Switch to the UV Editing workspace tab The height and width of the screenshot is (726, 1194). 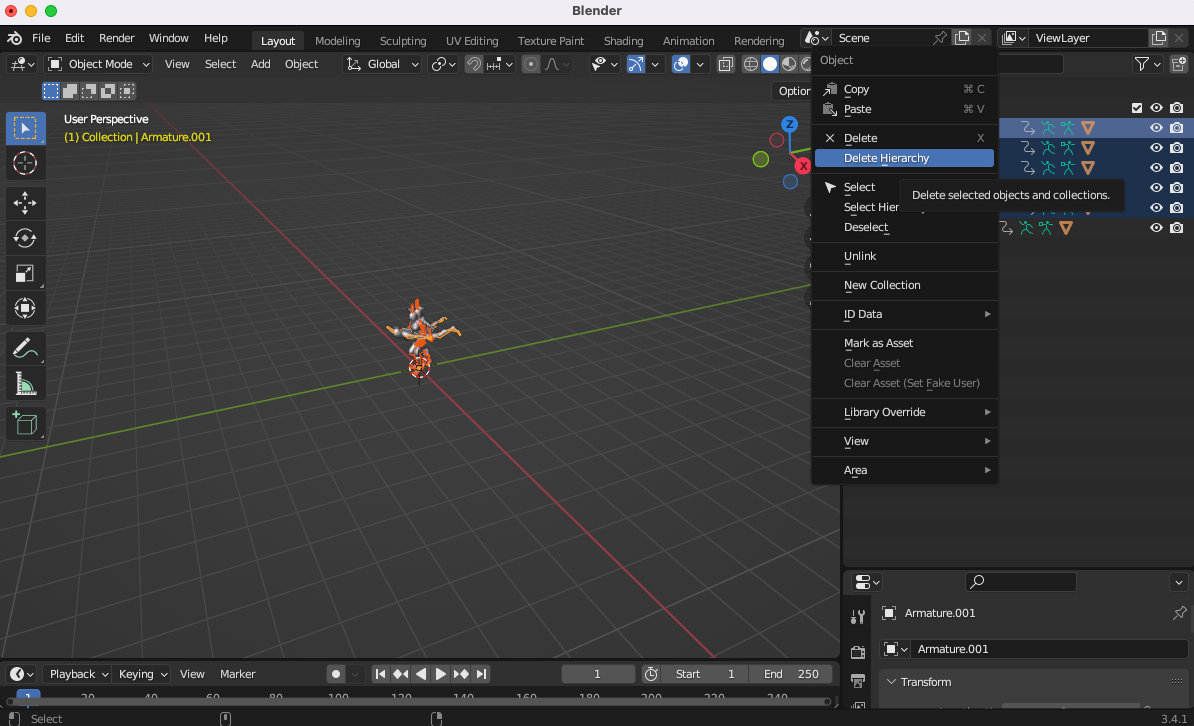[472, 40]
